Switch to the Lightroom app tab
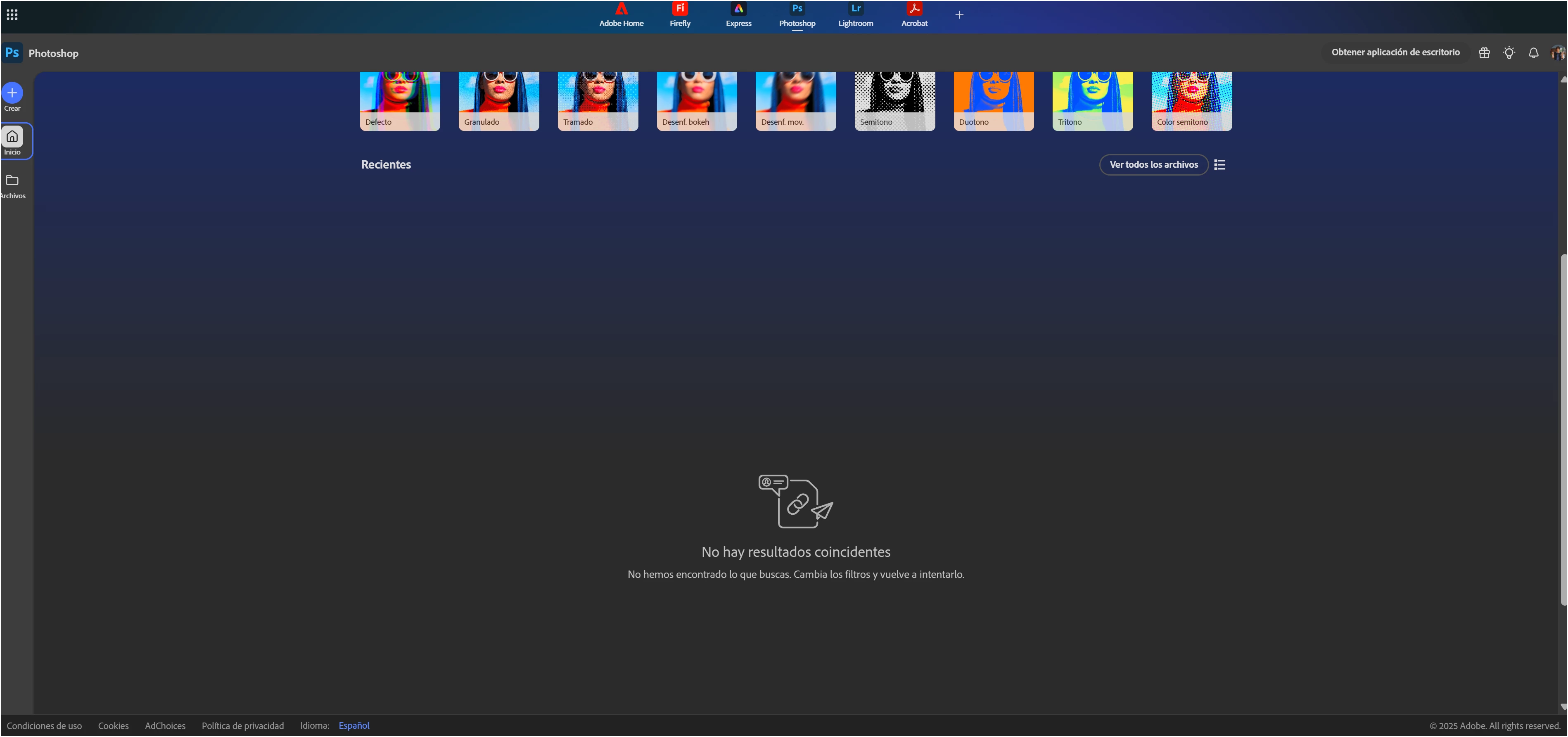The image size is (1568, 737). pyautogui.click(x=855, y=14)
